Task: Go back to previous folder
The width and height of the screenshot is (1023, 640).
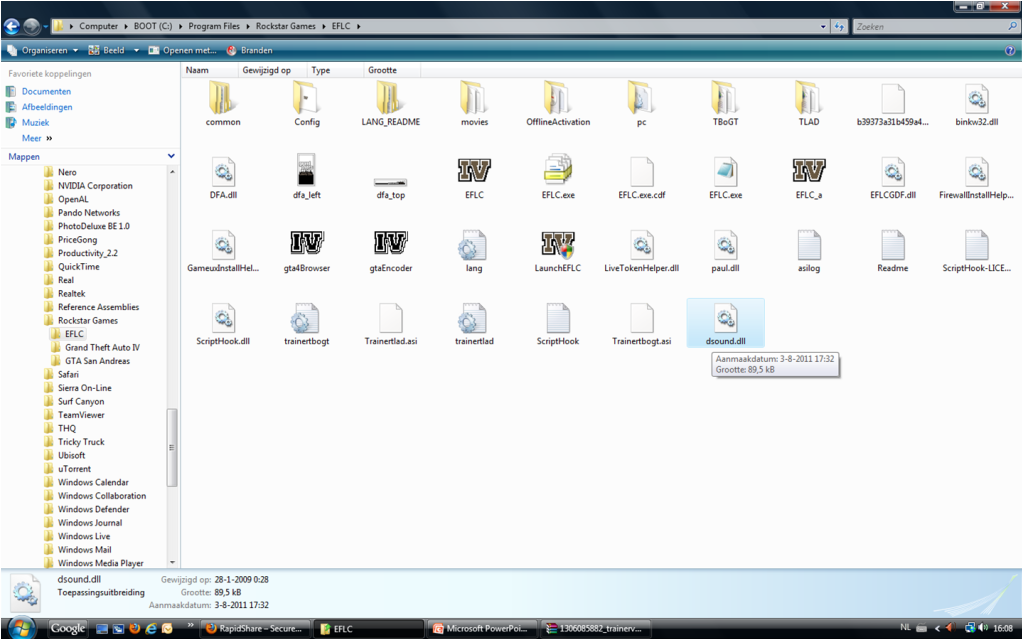Action: 12,27
